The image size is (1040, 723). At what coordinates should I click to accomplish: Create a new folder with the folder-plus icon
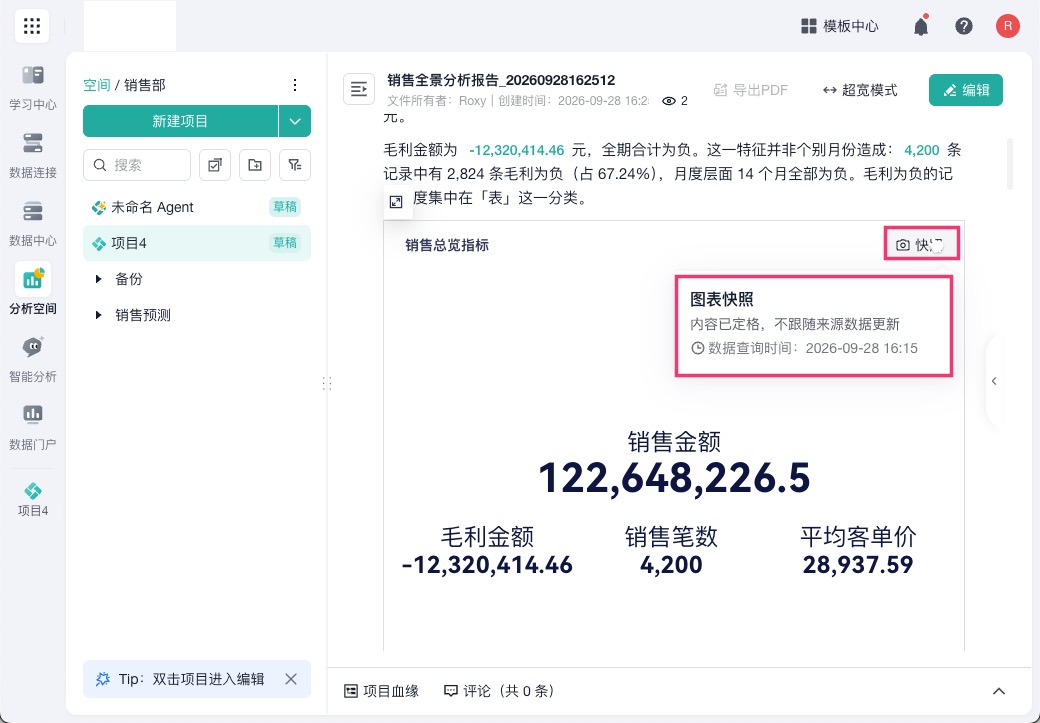(x=255, y=165)
